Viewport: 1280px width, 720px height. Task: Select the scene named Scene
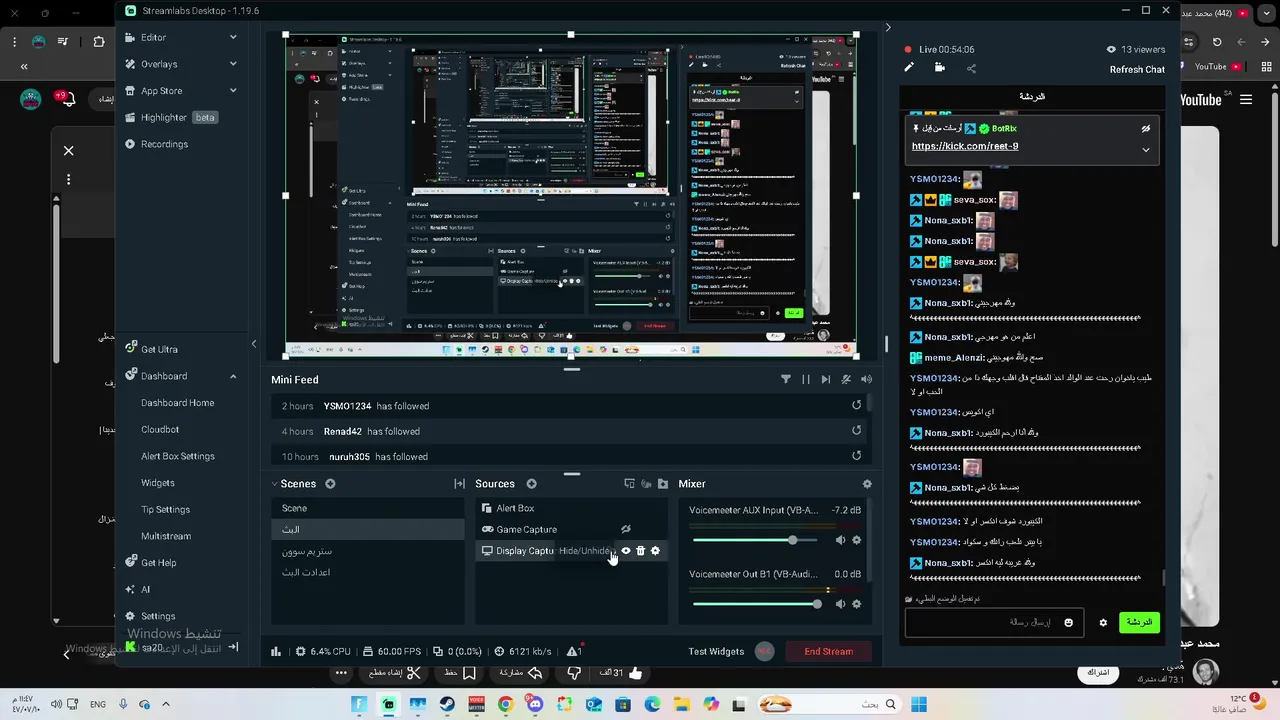click(368, 508)
